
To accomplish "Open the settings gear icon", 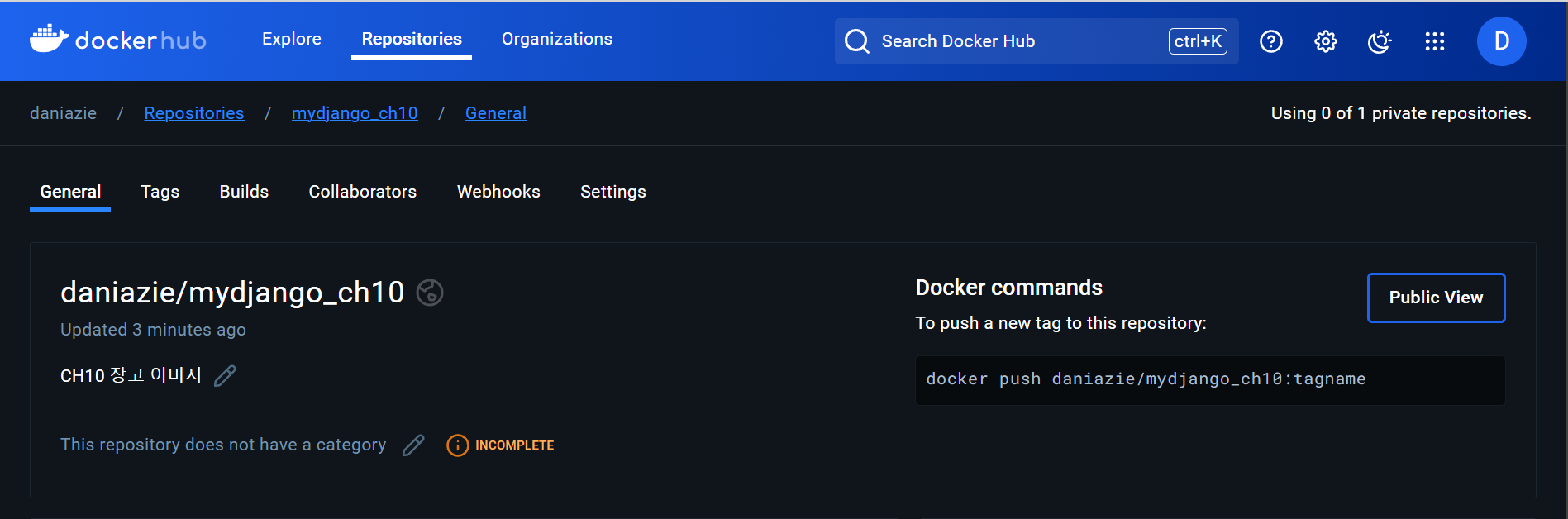I will [1325, 41].
